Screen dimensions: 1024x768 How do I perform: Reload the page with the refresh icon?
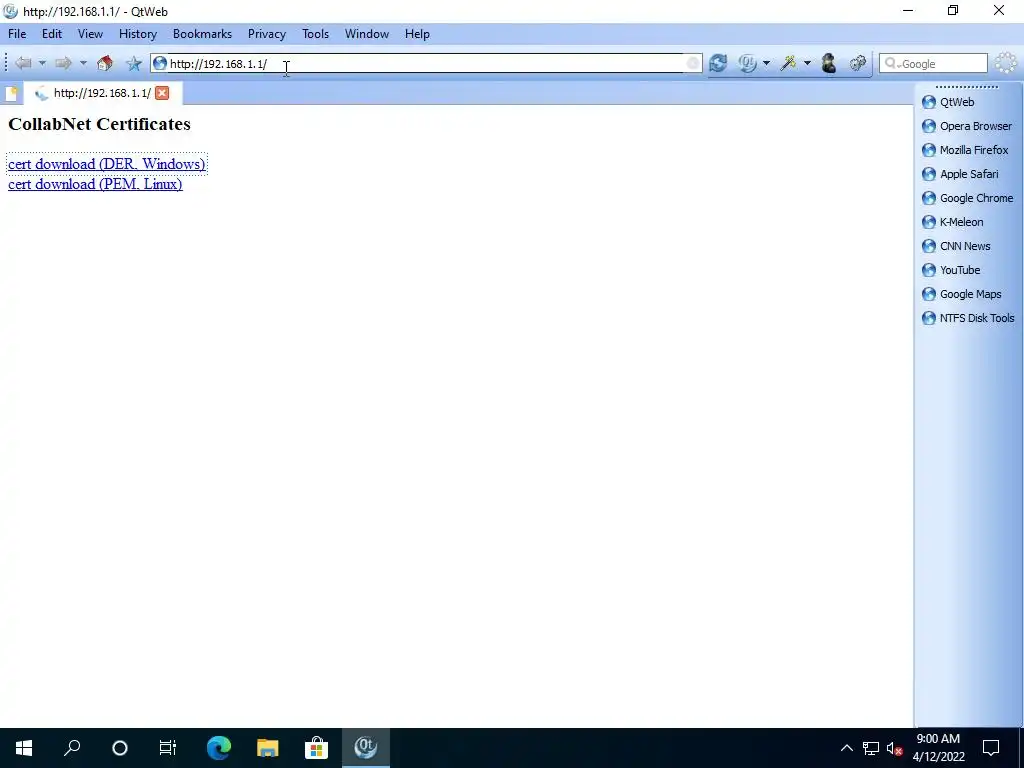718,63
